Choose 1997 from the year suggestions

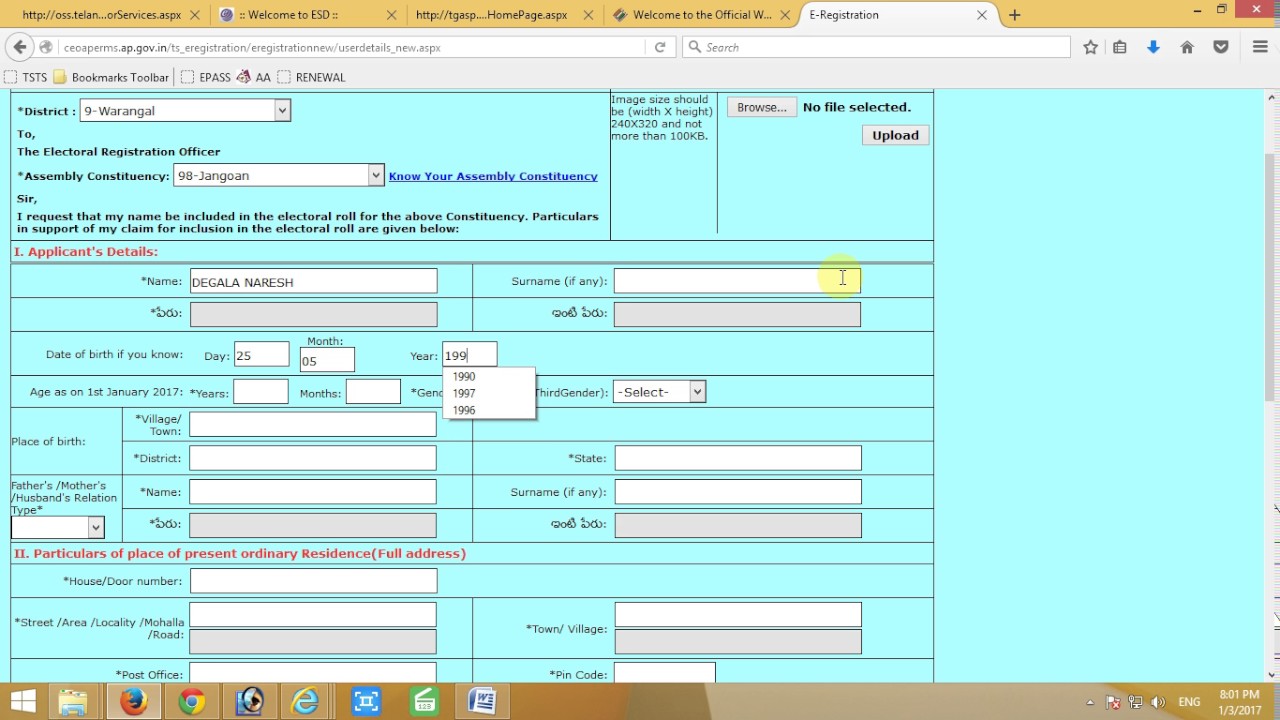click(464, 393)
